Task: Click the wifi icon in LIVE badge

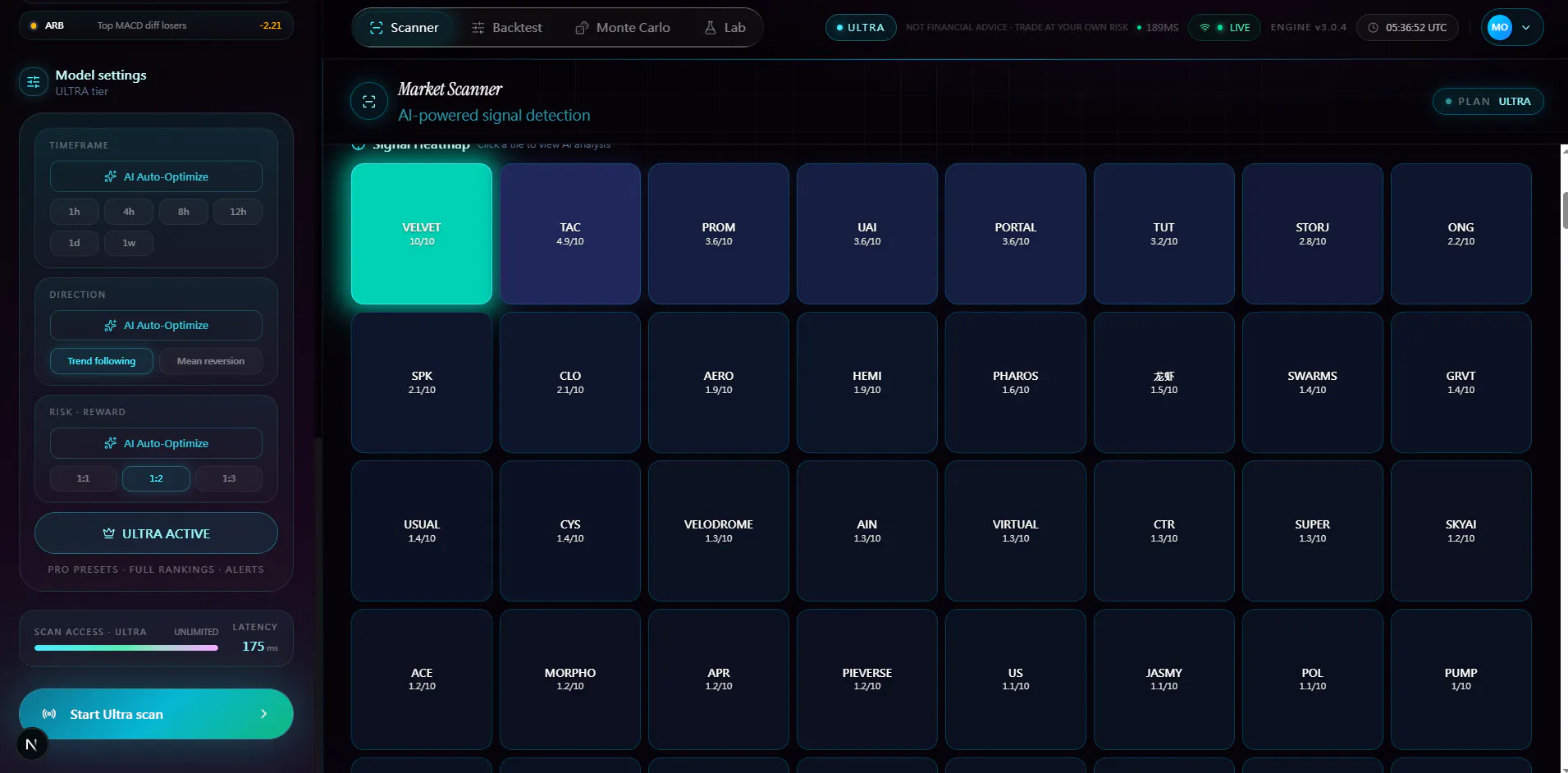Action: (1205, 28)
